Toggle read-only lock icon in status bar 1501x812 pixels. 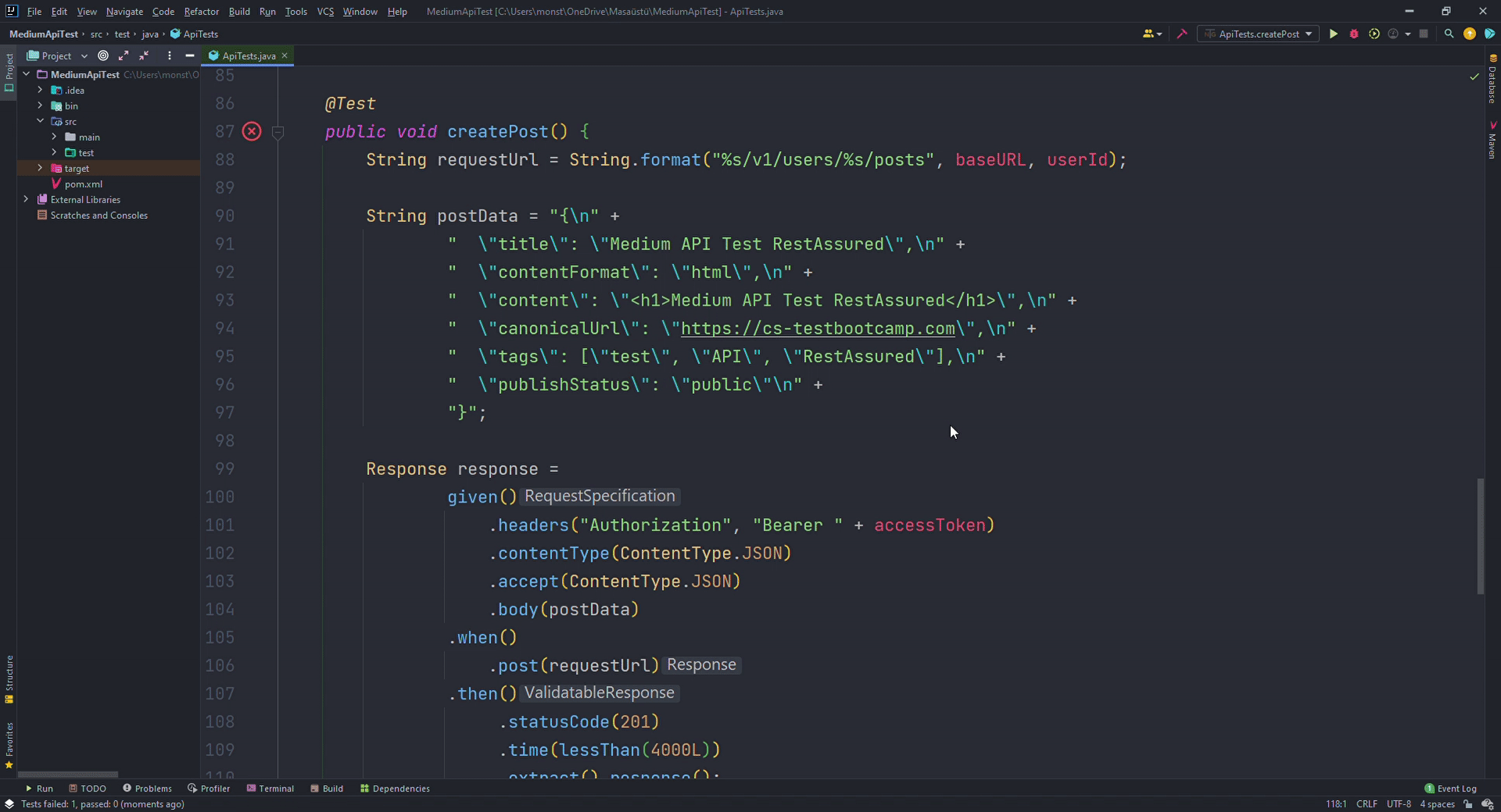click(x=1467, y=804)
